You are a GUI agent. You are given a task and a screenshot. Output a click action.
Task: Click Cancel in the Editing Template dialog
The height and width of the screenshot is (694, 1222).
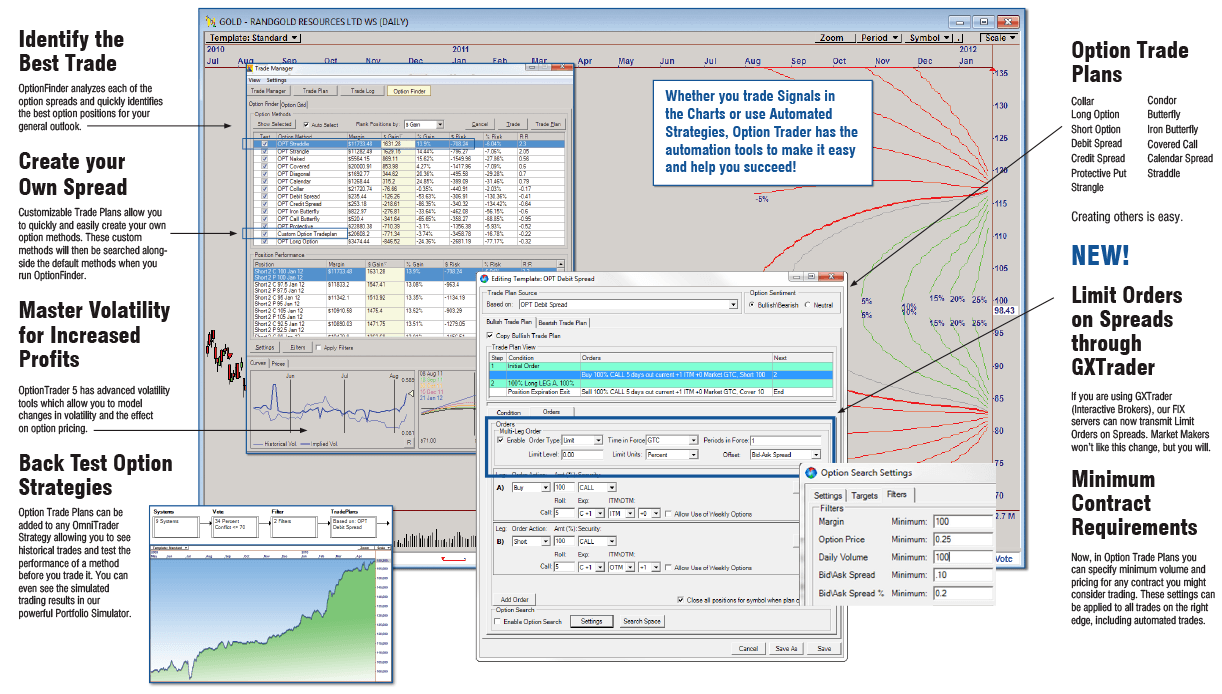748,648
